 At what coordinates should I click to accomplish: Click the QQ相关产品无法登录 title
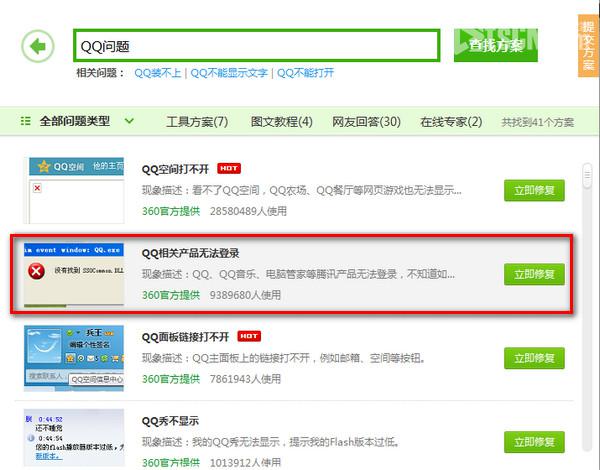[190, 253]
